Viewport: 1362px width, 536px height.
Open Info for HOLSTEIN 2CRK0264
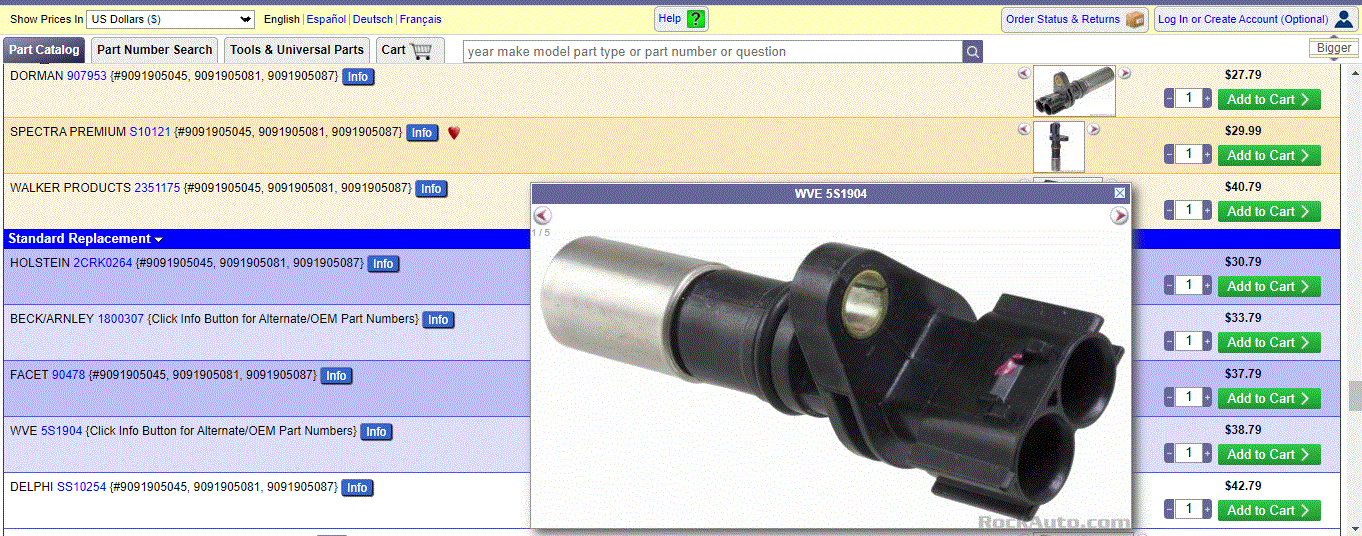click(383, 263)
